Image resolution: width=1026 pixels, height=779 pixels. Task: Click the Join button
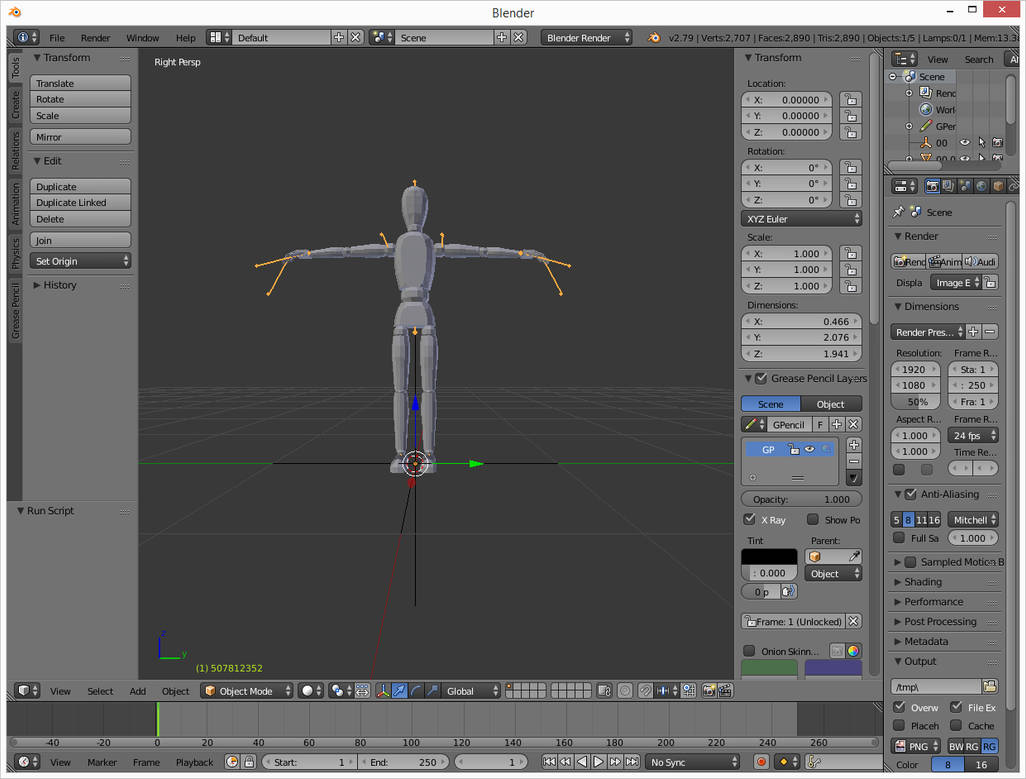point(80,240)
